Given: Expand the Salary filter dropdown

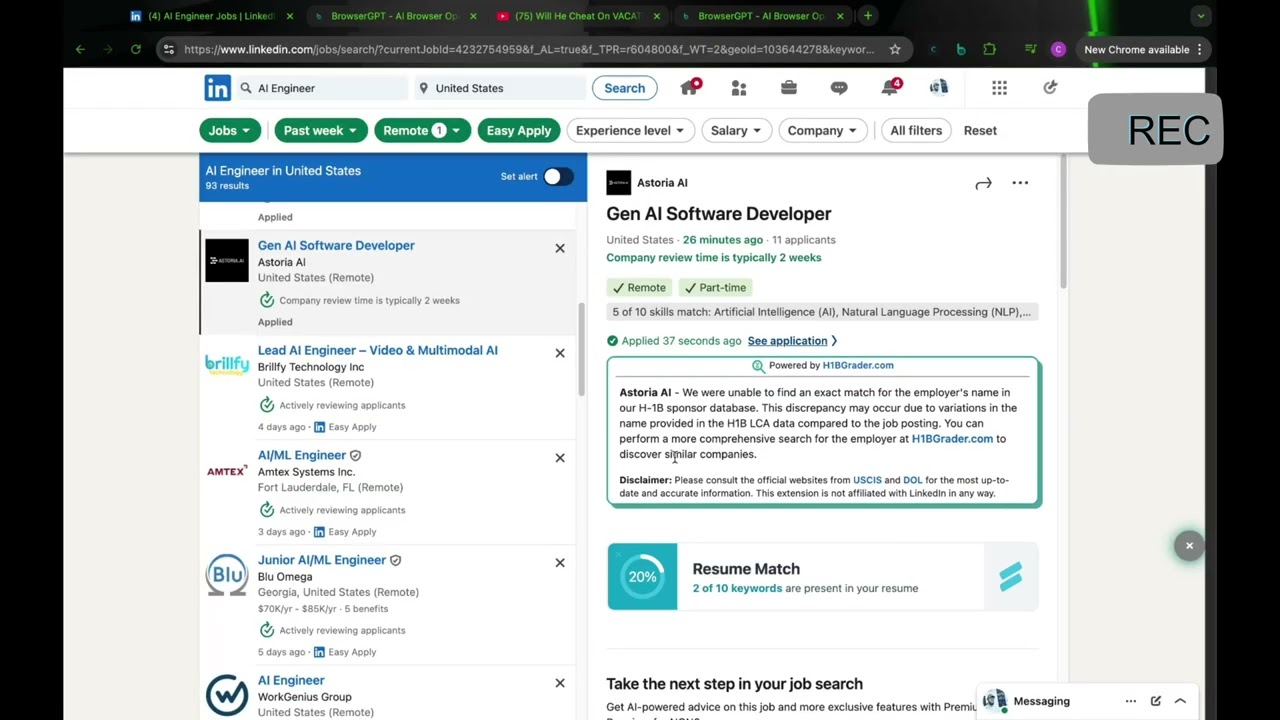Looking at the screenshot, I should coord(735,130).
